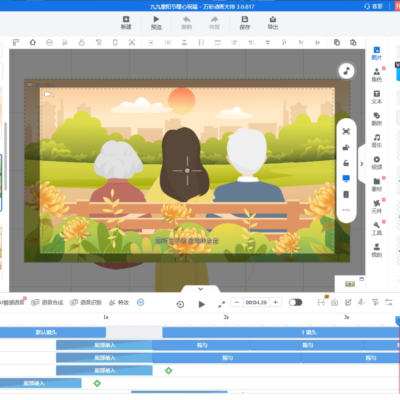Click the 语音合成 speech synthesis button
The width and height of the screenshot is (400, 400).
(47, 302)
